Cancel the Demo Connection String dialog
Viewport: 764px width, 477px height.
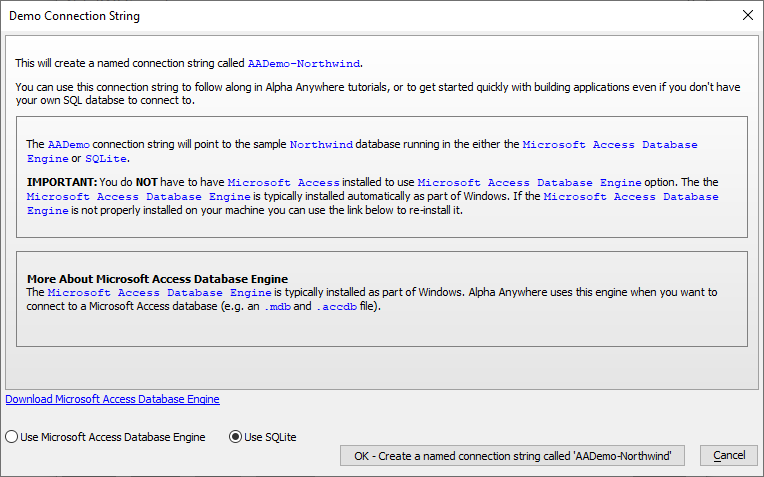pos(729,456)
